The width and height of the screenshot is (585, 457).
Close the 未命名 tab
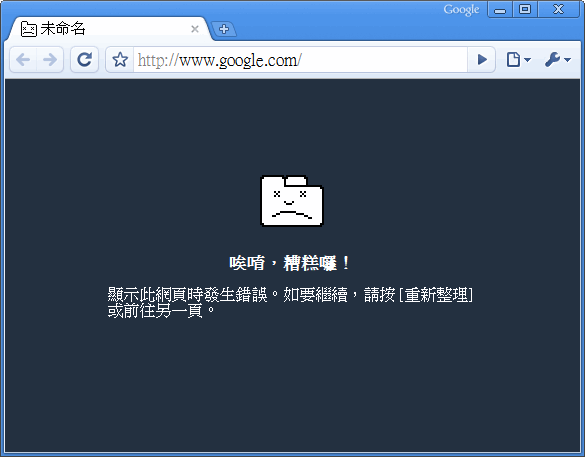(x=195, y=29)
